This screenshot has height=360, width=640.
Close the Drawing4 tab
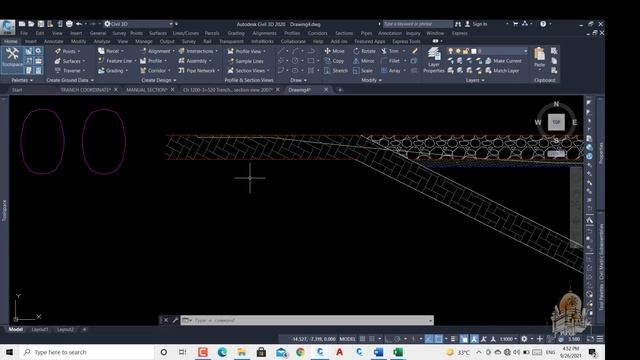326,90
